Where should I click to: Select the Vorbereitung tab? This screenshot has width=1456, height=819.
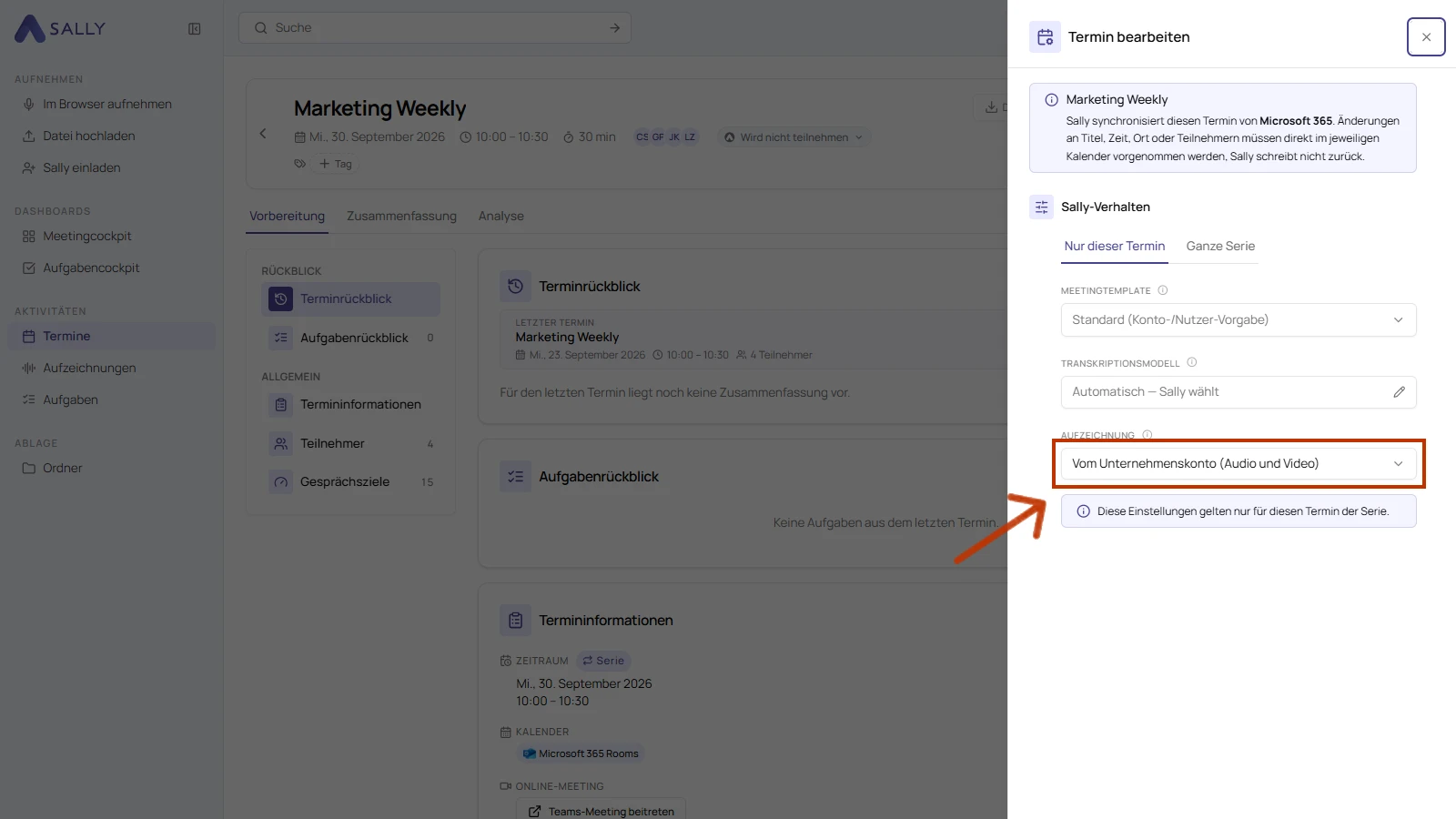(x=287, y=217)
